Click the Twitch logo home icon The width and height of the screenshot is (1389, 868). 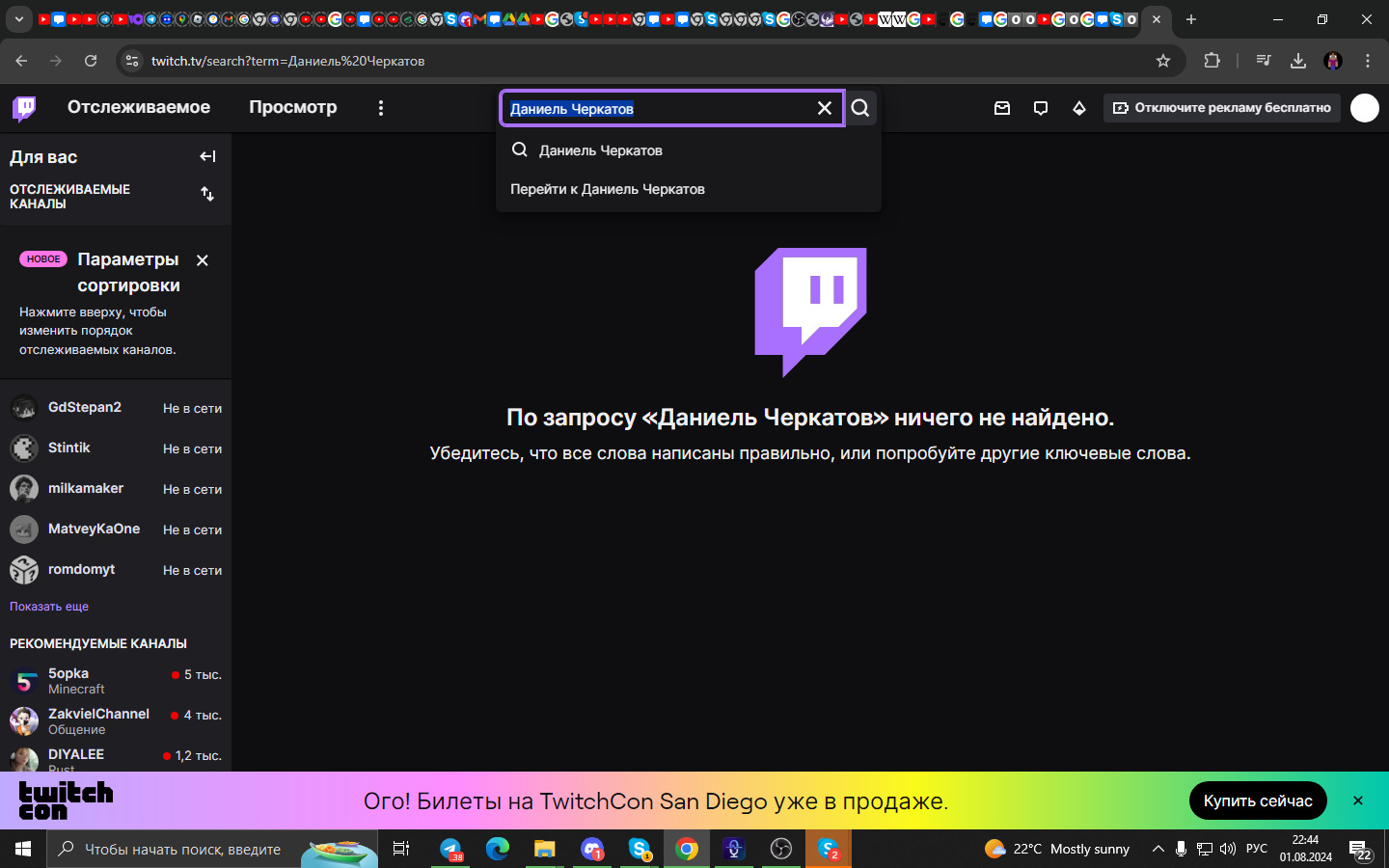[x=24, y=108]
